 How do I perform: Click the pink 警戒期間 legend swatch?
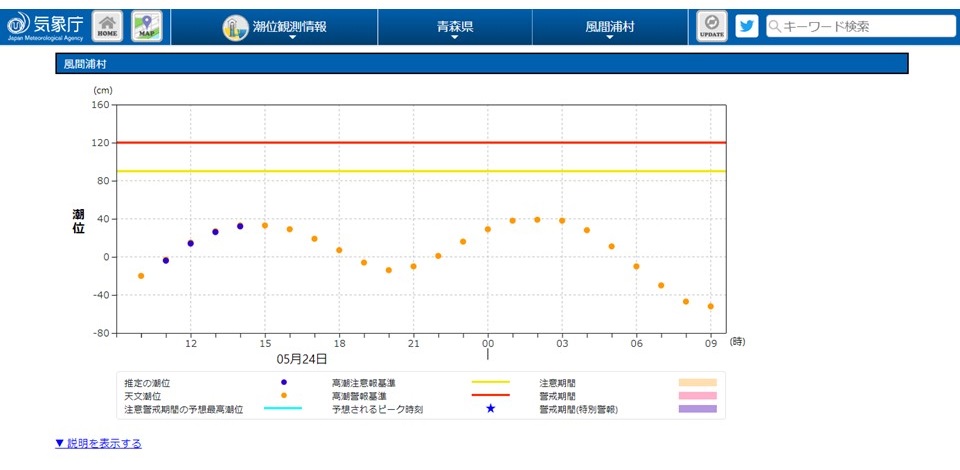click(x=697, y=396)
